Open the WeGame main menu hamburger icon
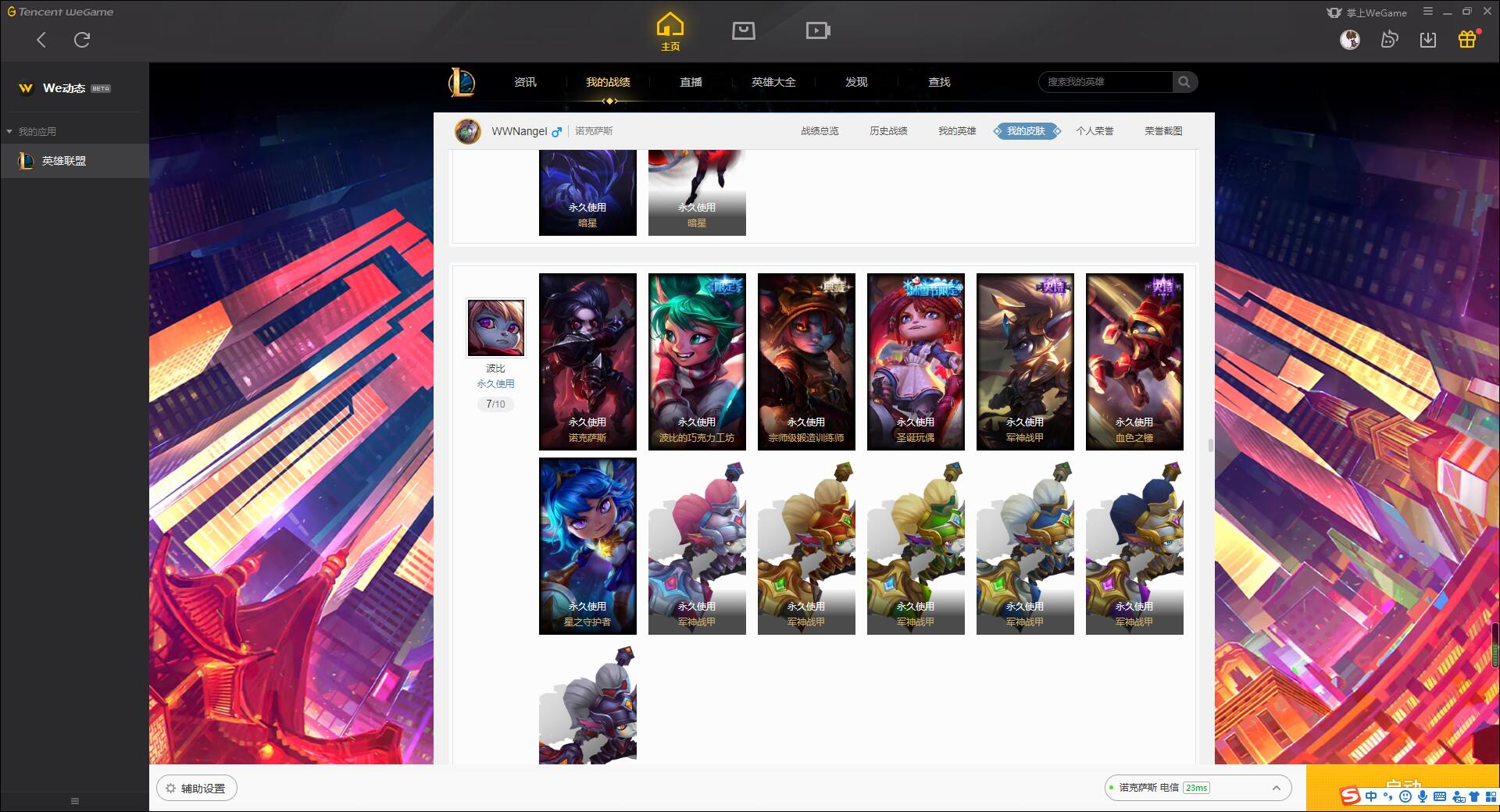Screen dimensions: 1500x812 coord(1428,12)
